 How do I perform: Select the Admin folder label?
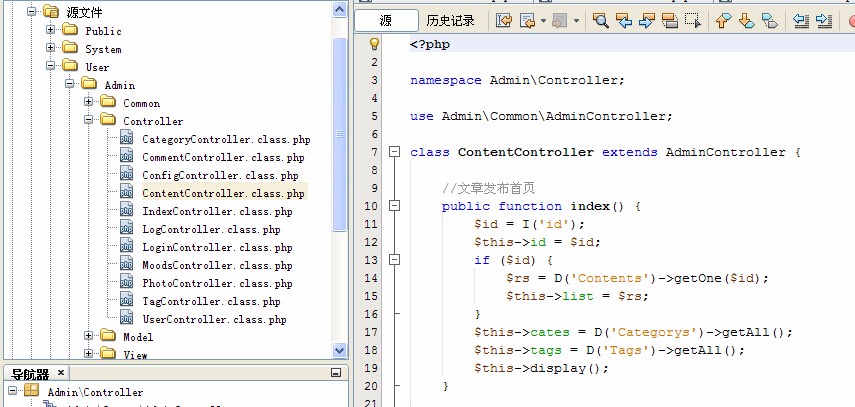pos(119,85)
